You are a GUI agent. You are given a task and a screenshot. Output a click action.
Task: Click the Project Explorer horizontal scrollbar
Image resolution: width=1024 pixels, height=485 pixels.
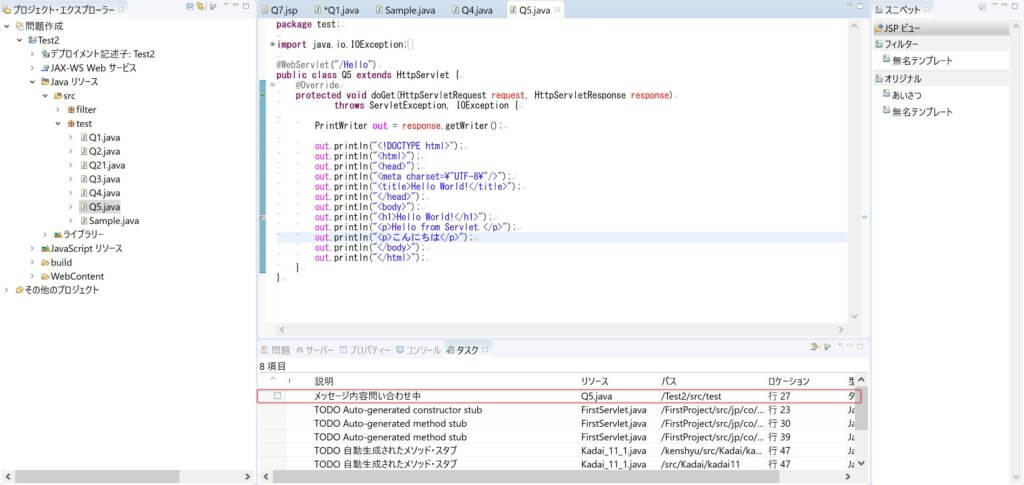point(97,477)
